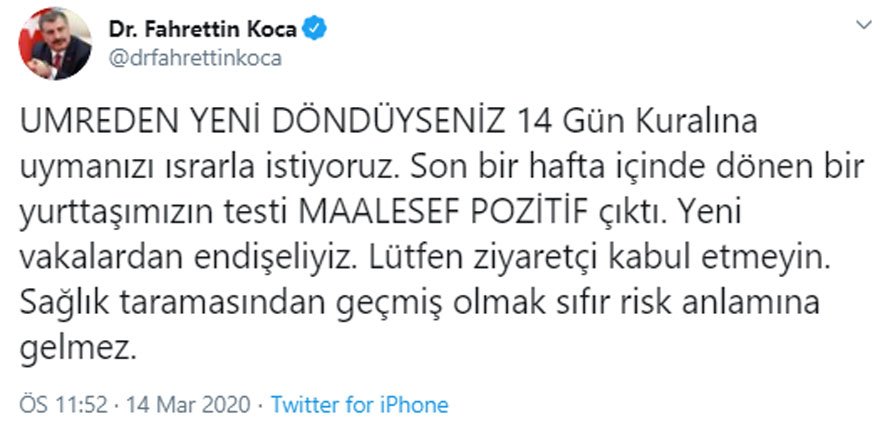Open the @drfahrettinkoca handle link
Screen dimensions: 880x426
(196, 57)
